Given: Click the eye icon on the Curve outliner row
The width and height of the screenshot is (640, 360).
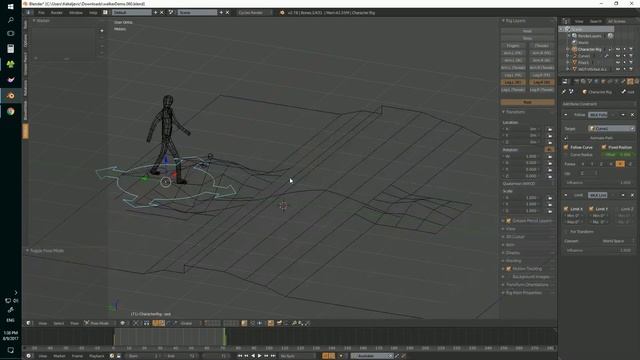Looking at the screenshot, I should click(618, 56).
